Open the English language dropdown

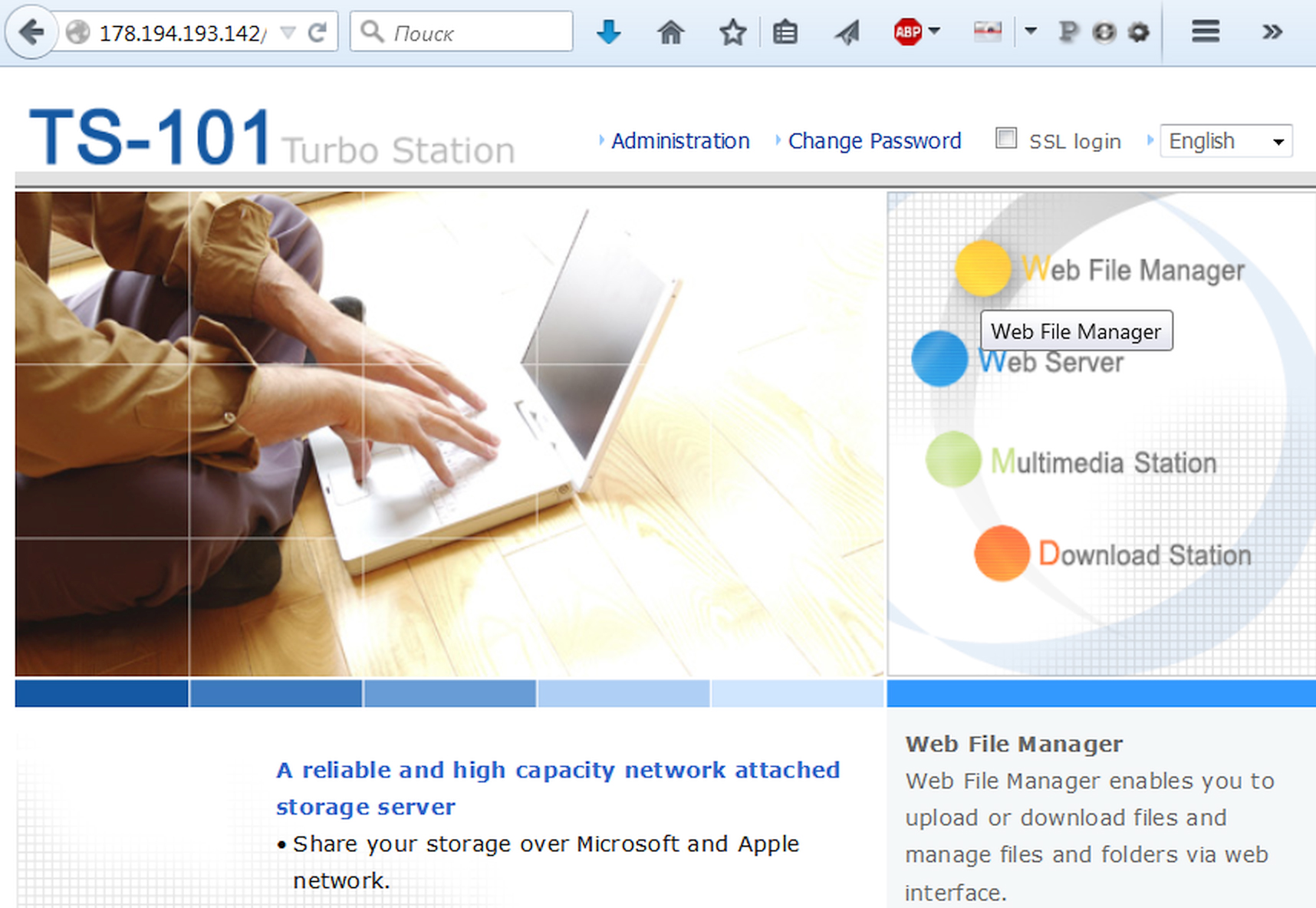(x=1226, y=141)
